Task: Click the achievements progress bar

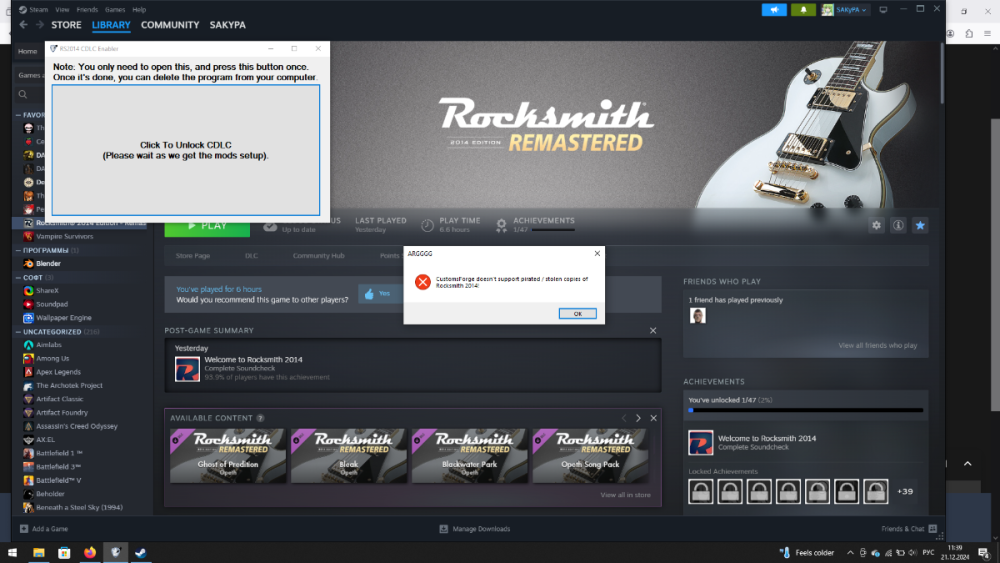Action: [x=805, y=410]
